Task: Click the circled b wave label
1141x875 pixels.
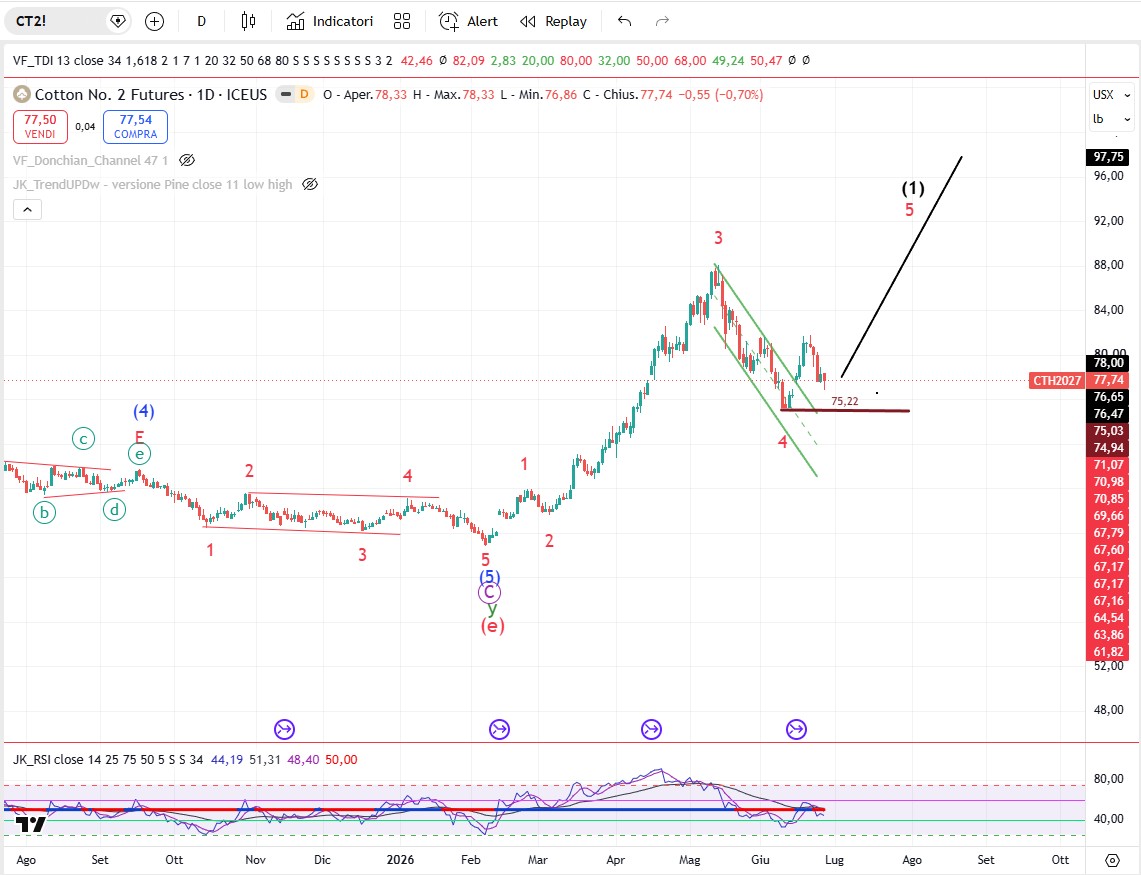Action: pos(44,512)
